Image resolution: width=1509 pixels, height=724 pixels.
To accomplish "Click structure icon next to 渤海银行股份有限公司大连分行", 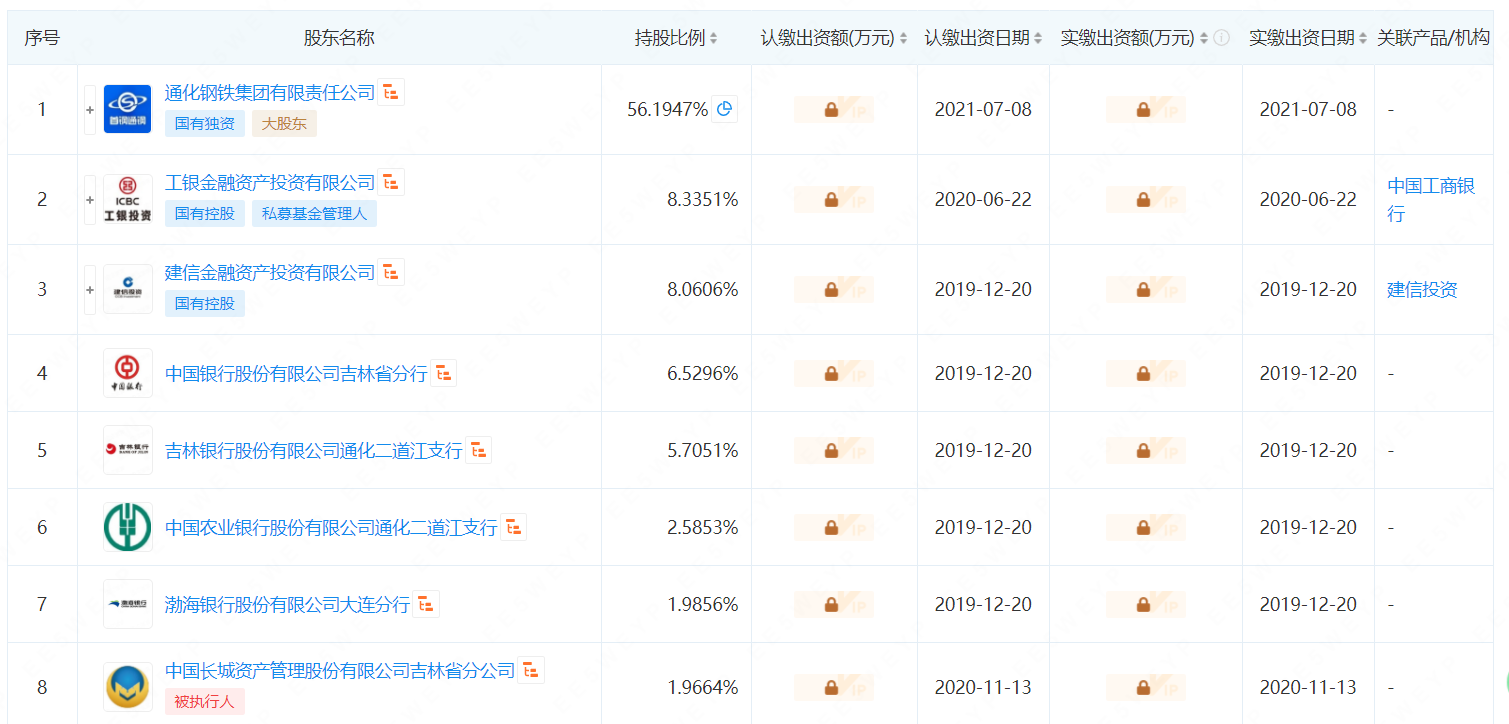I will [427, 604].
